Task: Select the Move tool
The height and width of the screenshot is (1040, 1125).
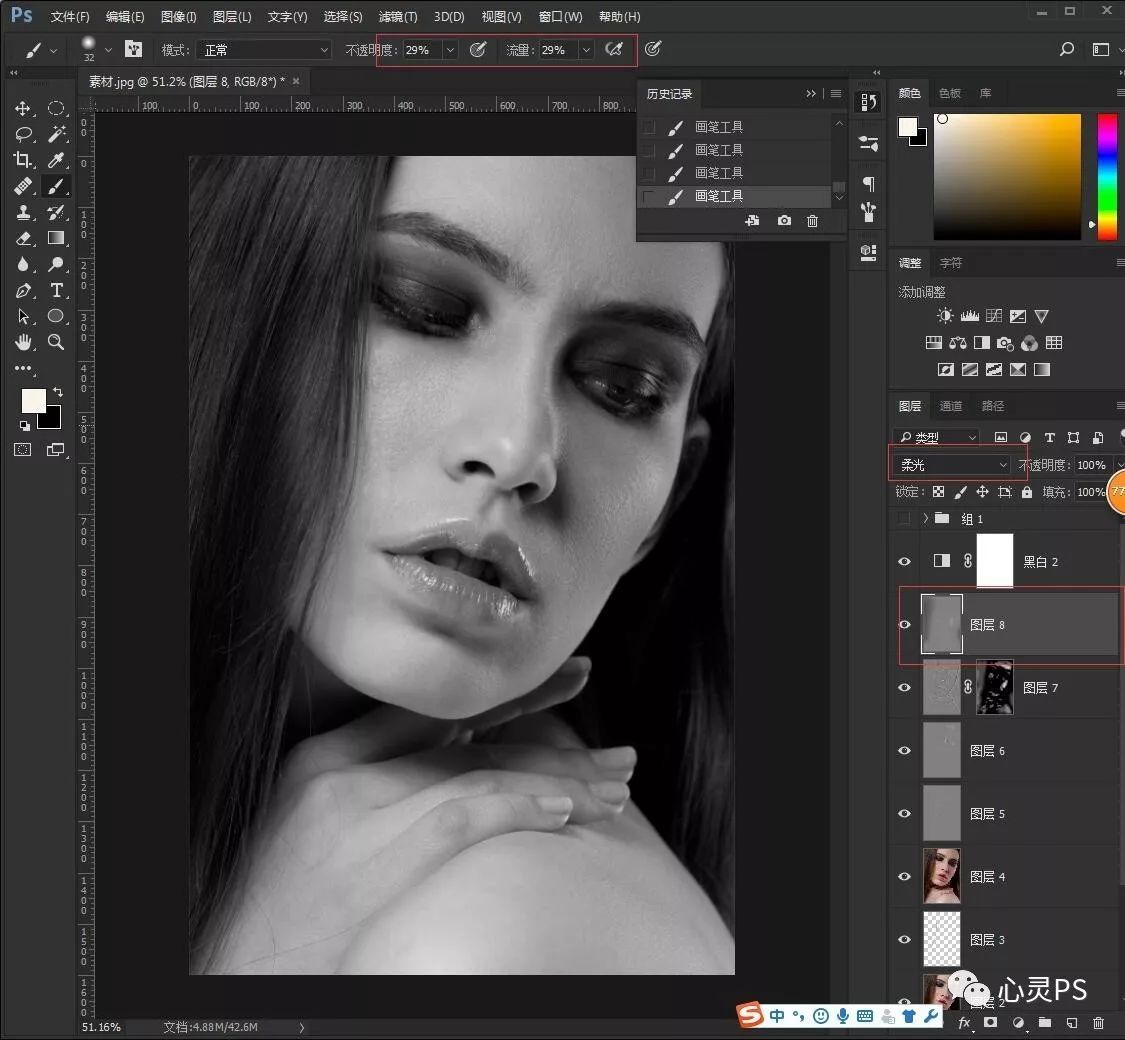Action: [22, 108]
